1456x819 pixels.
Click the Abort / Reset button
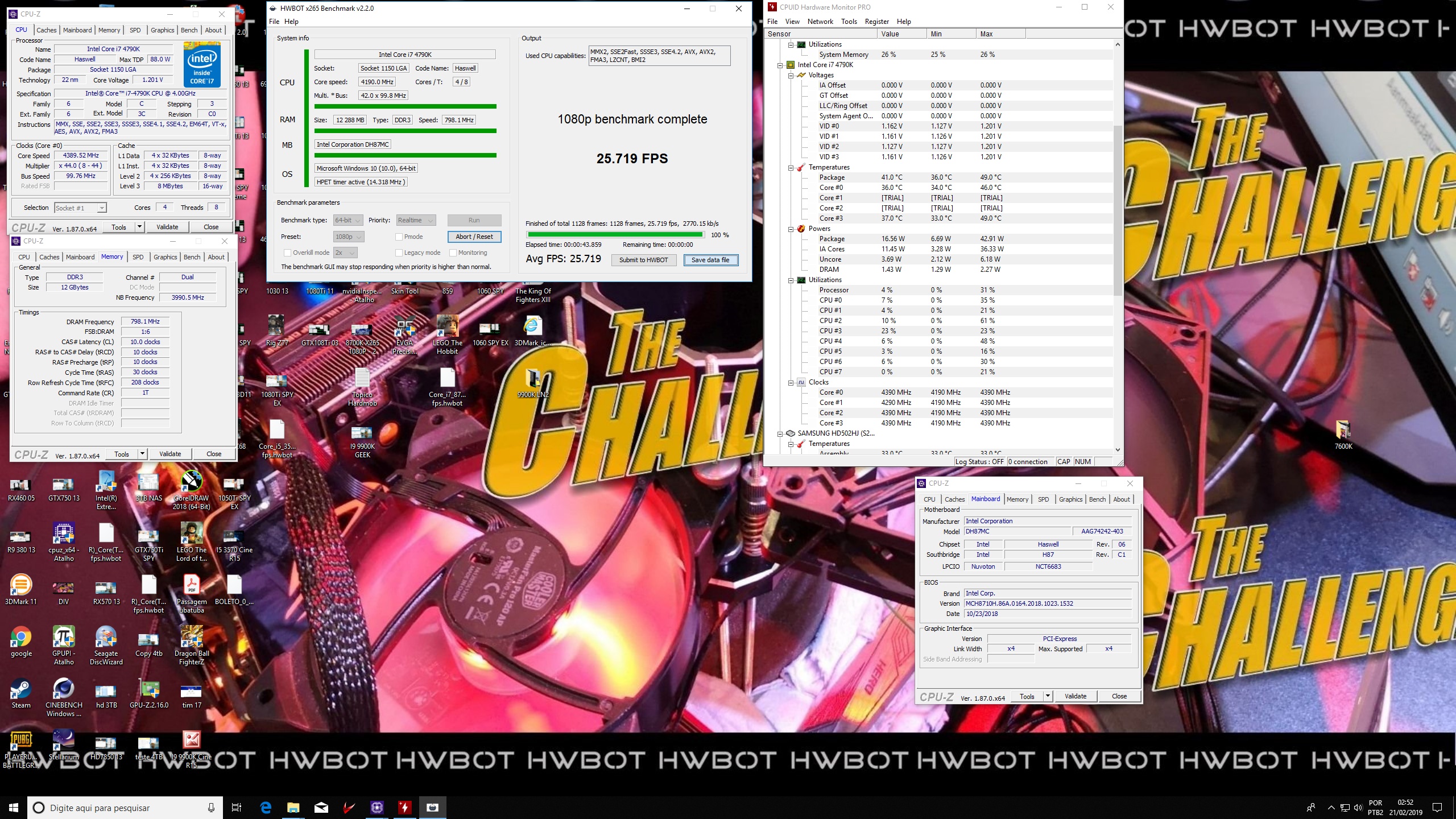[474, 237]
